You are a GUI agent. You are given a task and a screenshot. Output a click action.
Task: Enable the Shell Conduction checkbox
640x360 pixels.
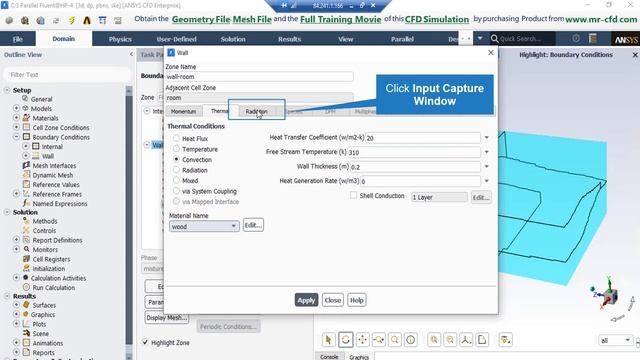[x=353, y=196]
